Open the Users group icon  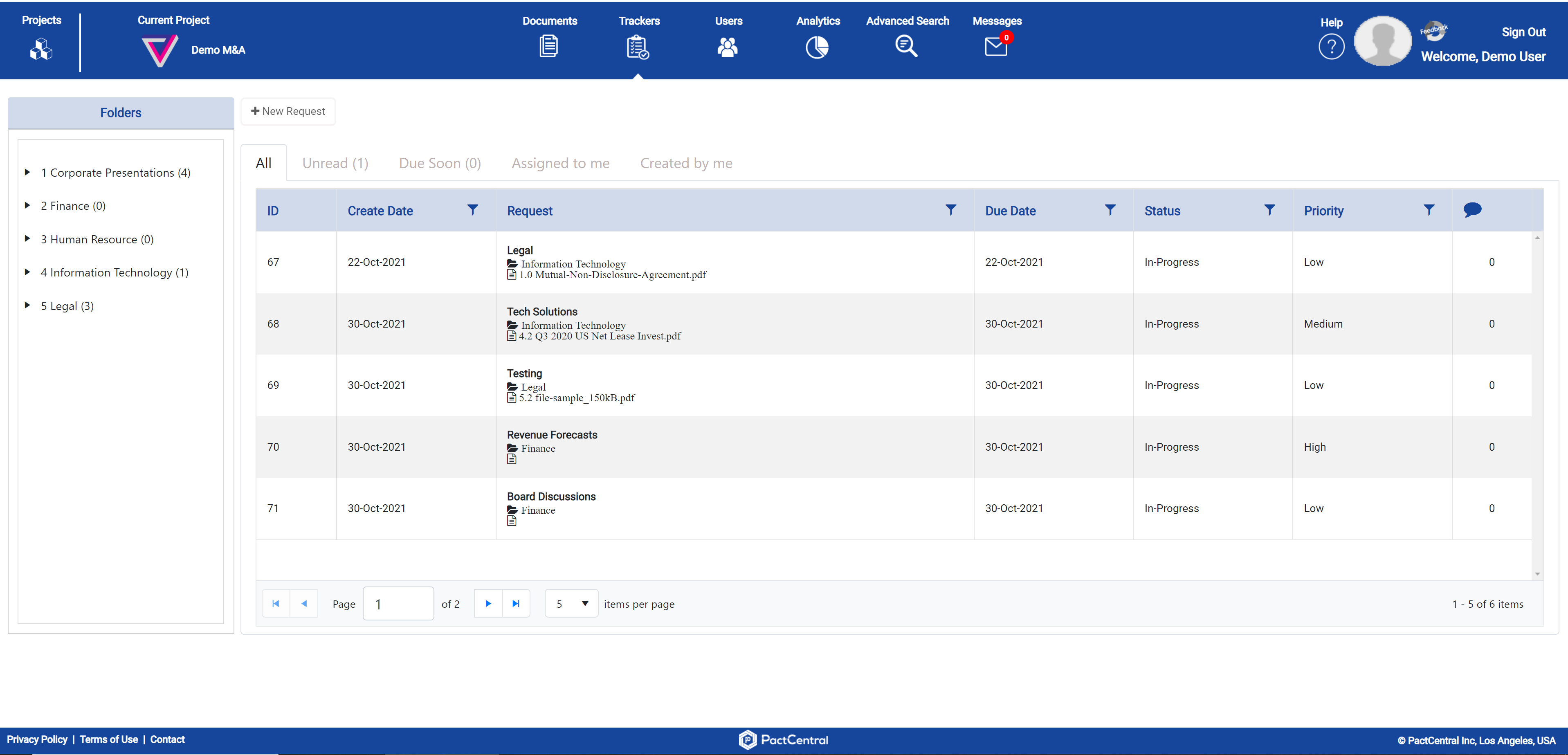(x=728, y=47)
